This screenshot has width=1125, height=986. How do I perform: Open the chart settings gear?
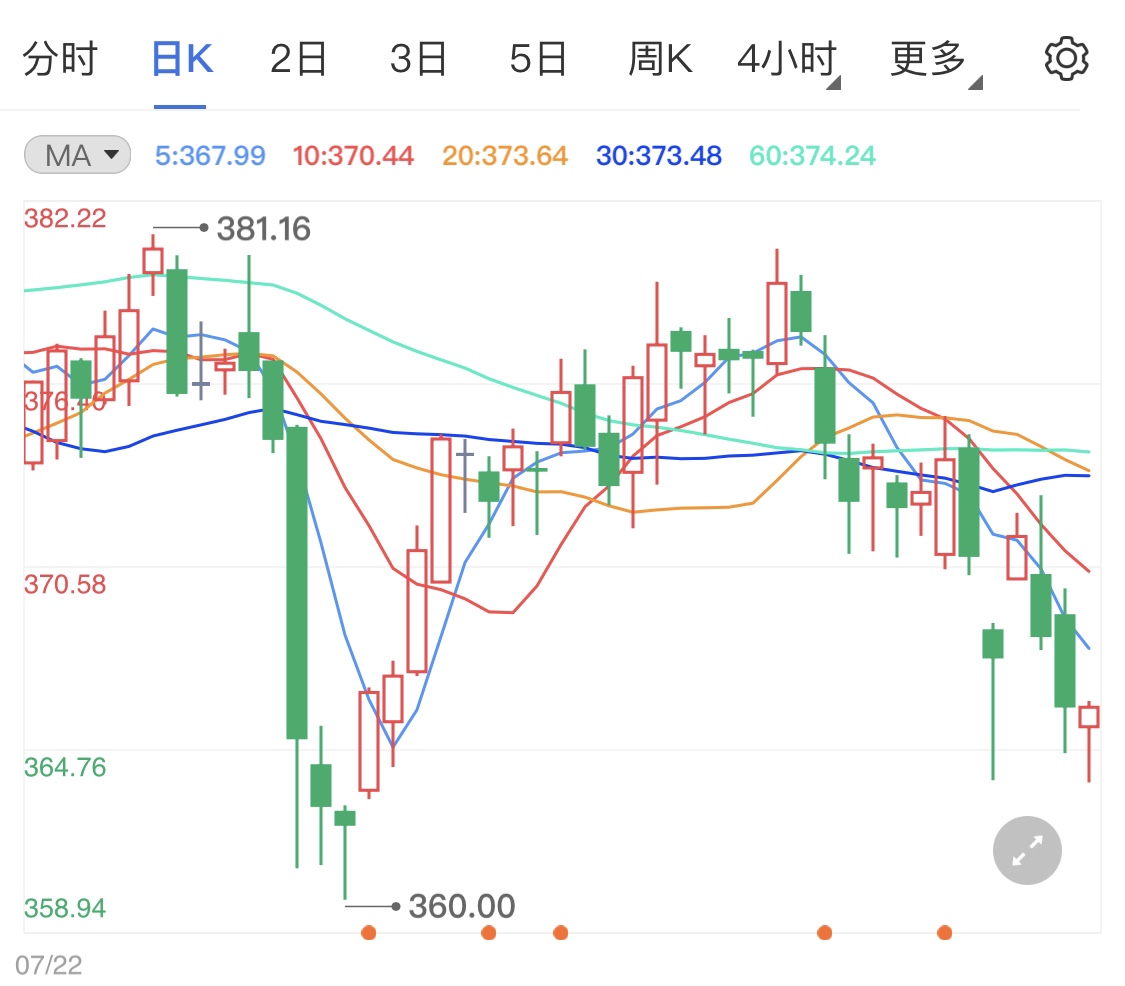(1066, 59)
